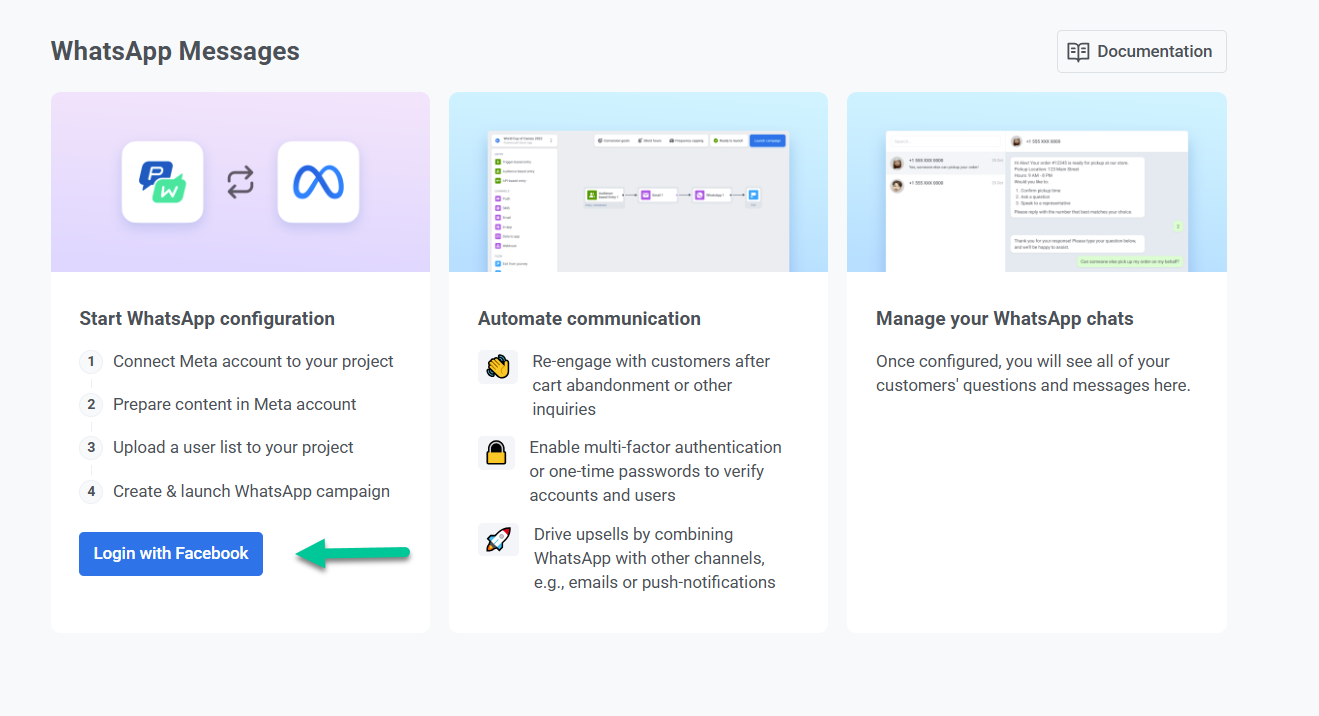This screenshot has width=1319, height=716.
Task: Select step 2 Prepare content in Meta
Action: [x=234, y=404]
